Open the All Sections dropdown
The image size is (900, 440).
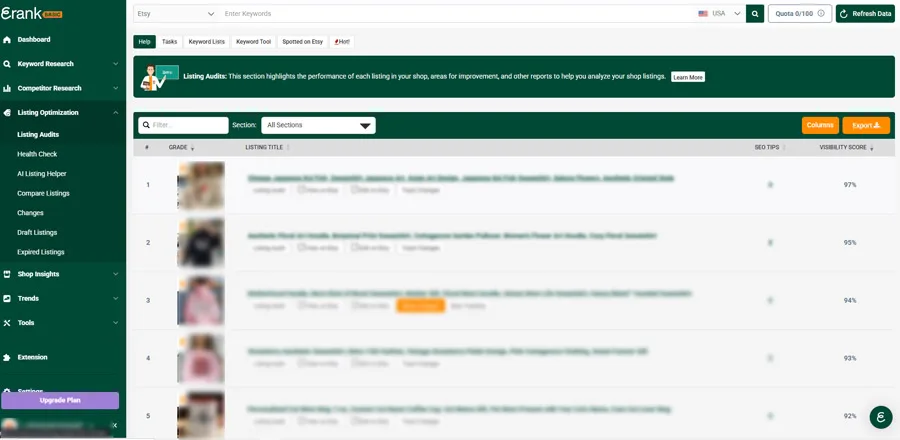click(x=319, y=125)
